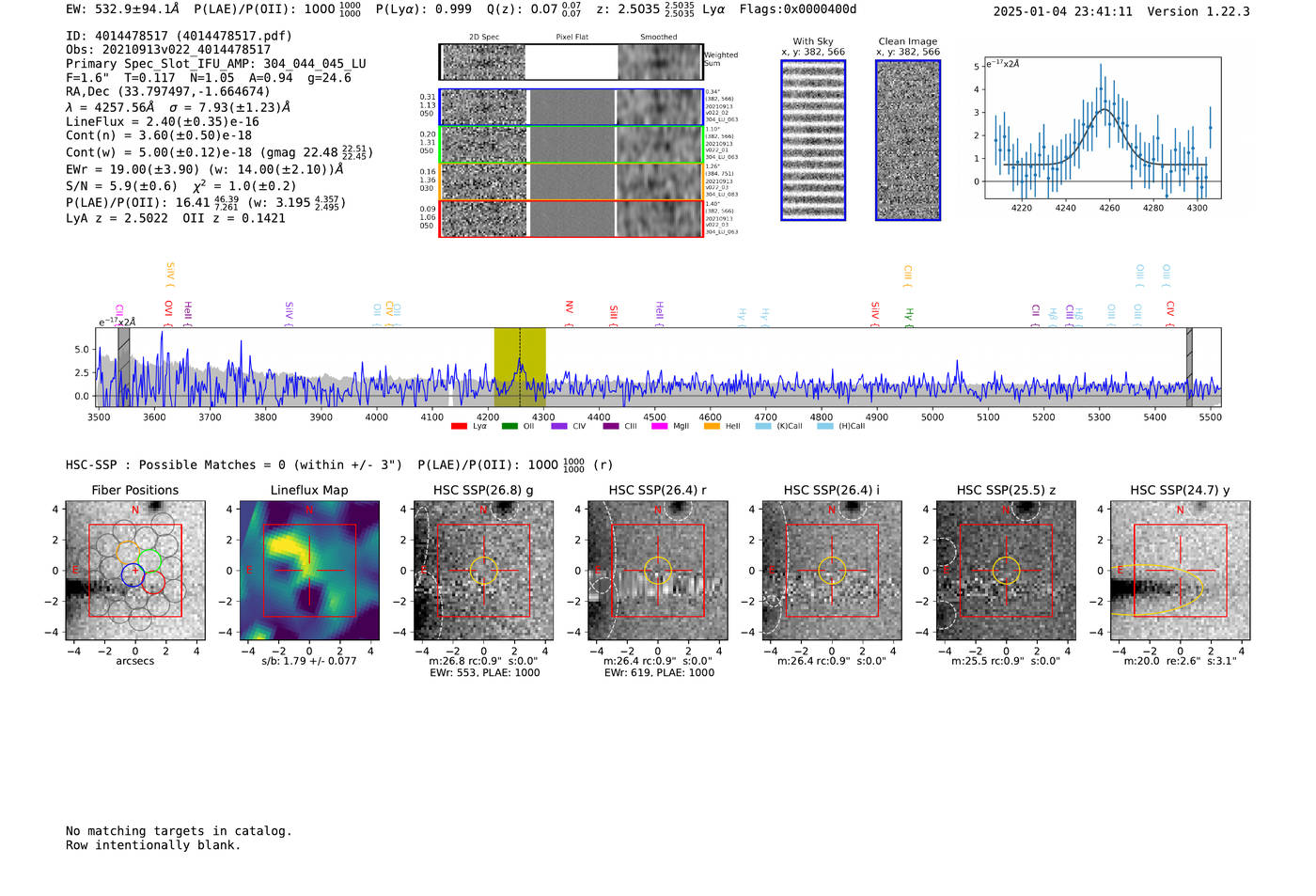The height and width of the screenshot is (896, 1316).
Task: Click the Gaussian emission line fit plot
Action: [x=1102, y=128]
